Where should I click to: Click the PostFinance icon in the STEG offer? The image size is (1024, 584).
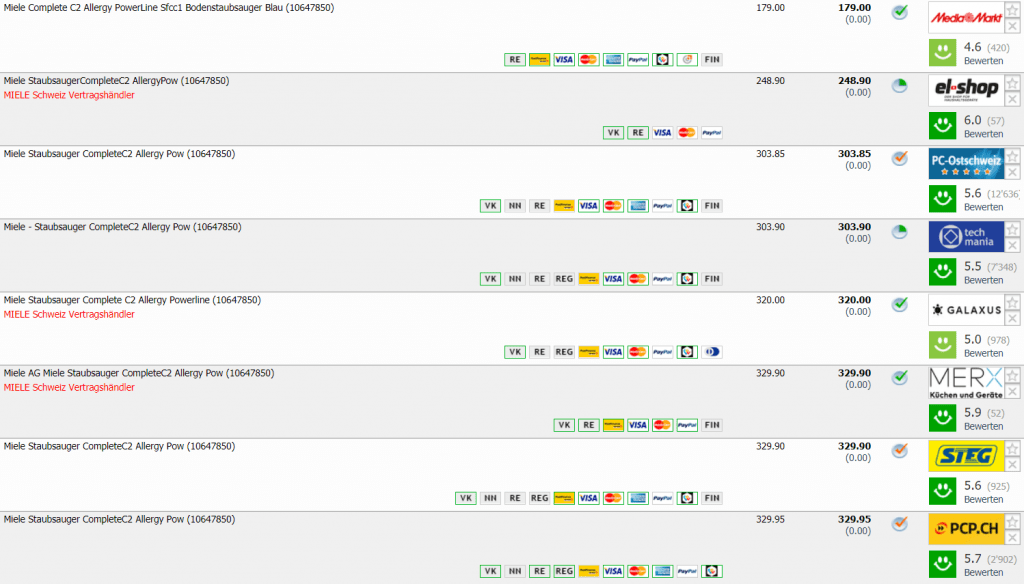tap(564, 498)
